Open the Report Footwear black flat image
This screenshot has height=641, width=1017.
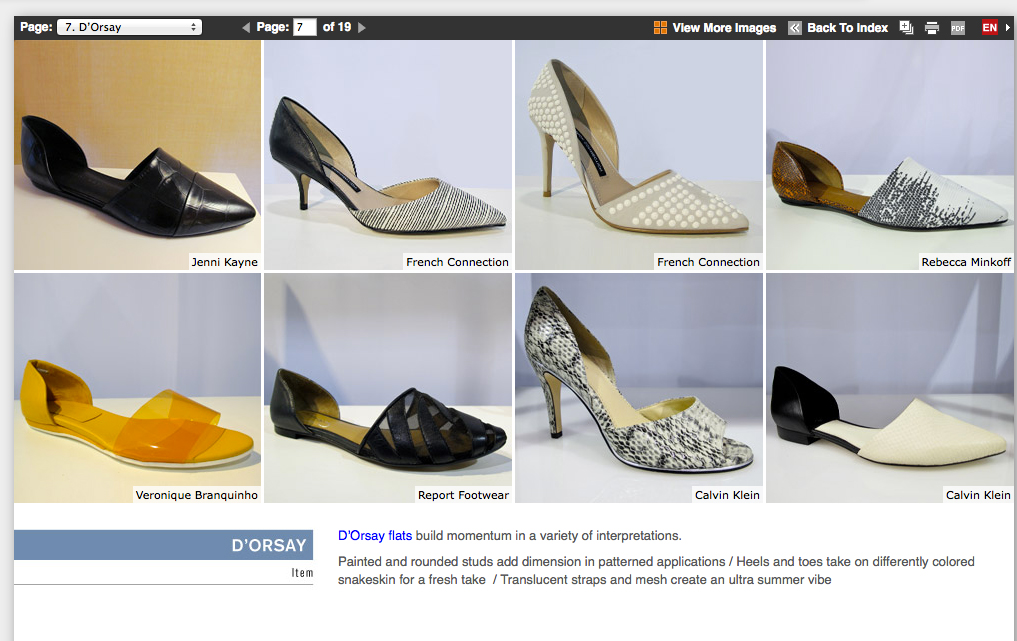(x=388, y=387)
